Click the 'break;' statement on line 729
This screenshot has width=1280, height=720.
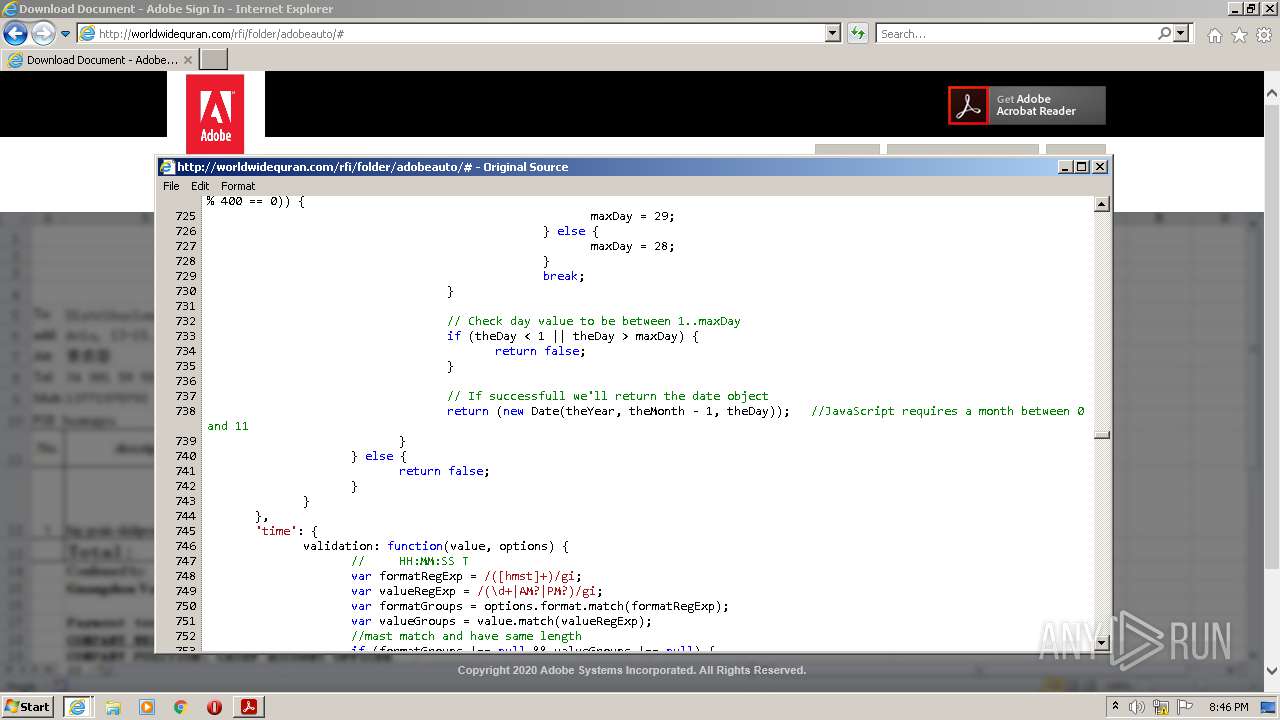coord(563,276)
